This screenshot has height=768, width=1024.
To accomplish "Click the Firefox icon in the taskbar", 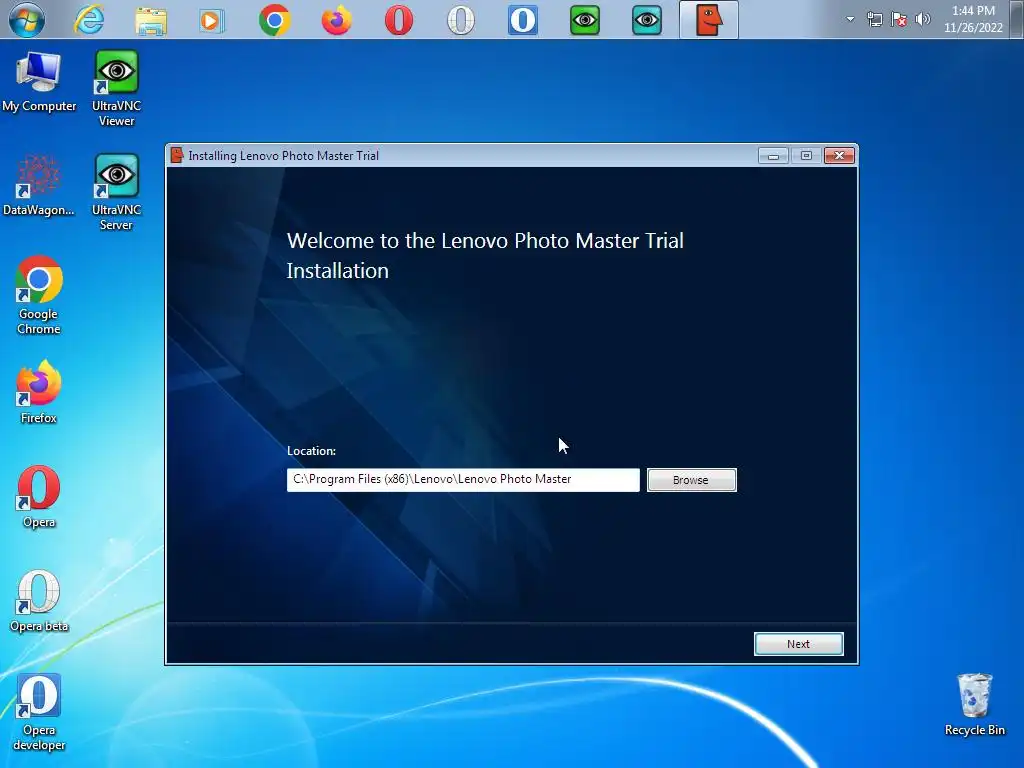I will coord(337,20).
